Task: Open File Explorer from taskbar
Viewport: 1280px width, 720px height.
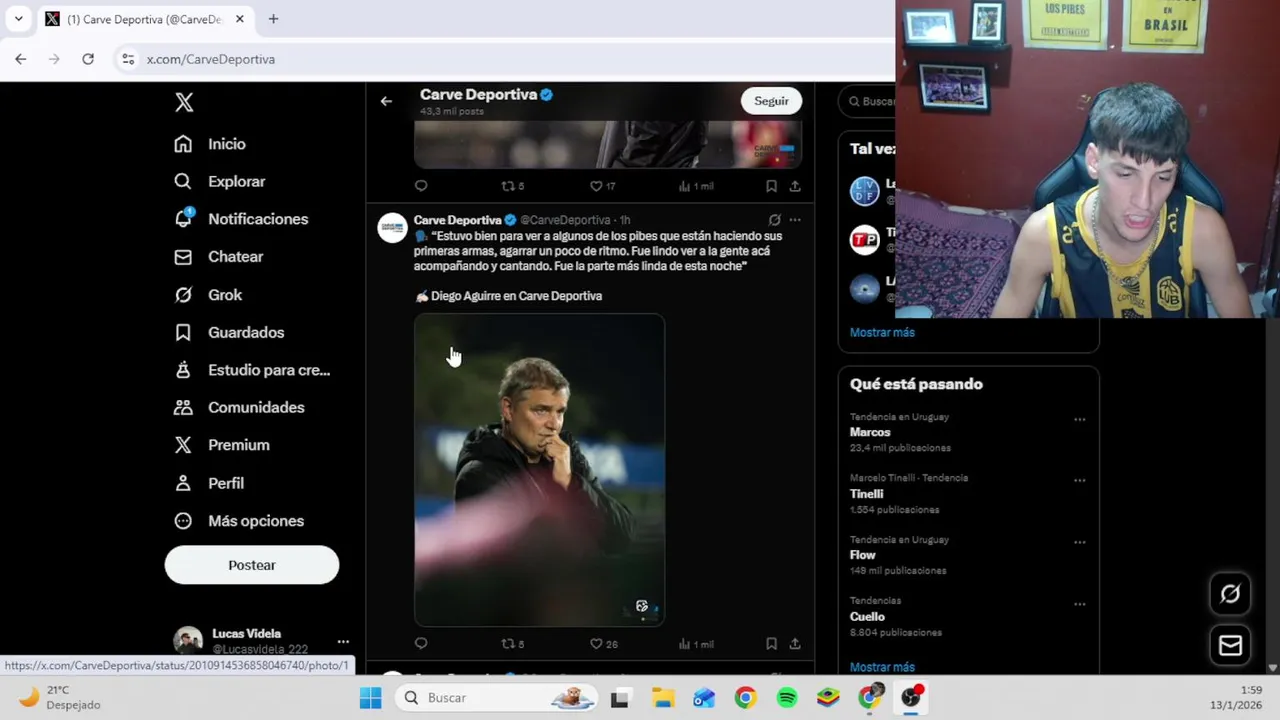Action: (x=664, y=698)
